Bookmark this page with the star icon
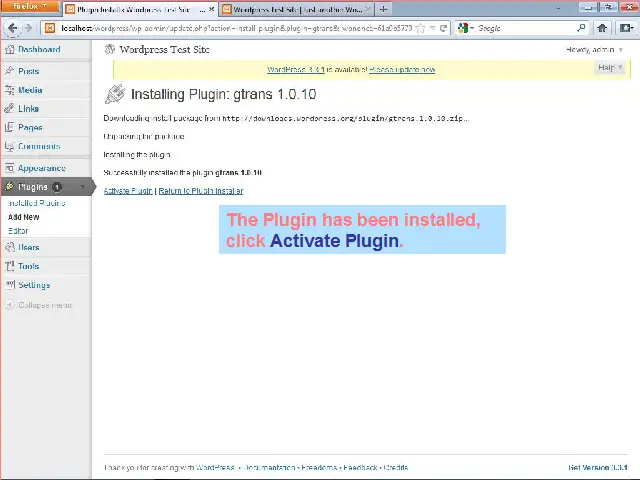Viewport: 640px width, 480px height. (420, 28)
